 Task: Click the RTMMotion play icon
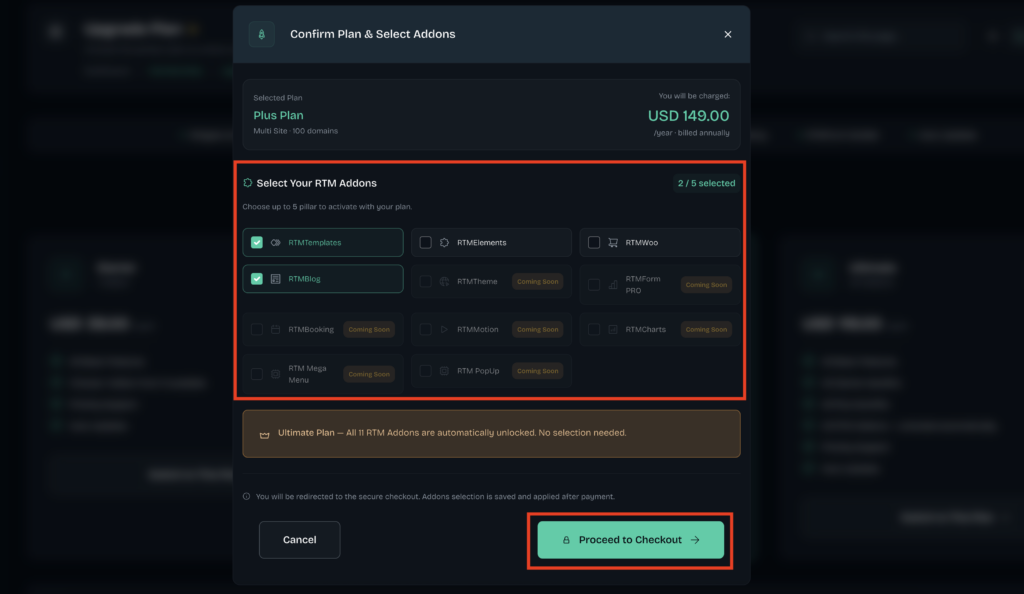pos(444,329)
